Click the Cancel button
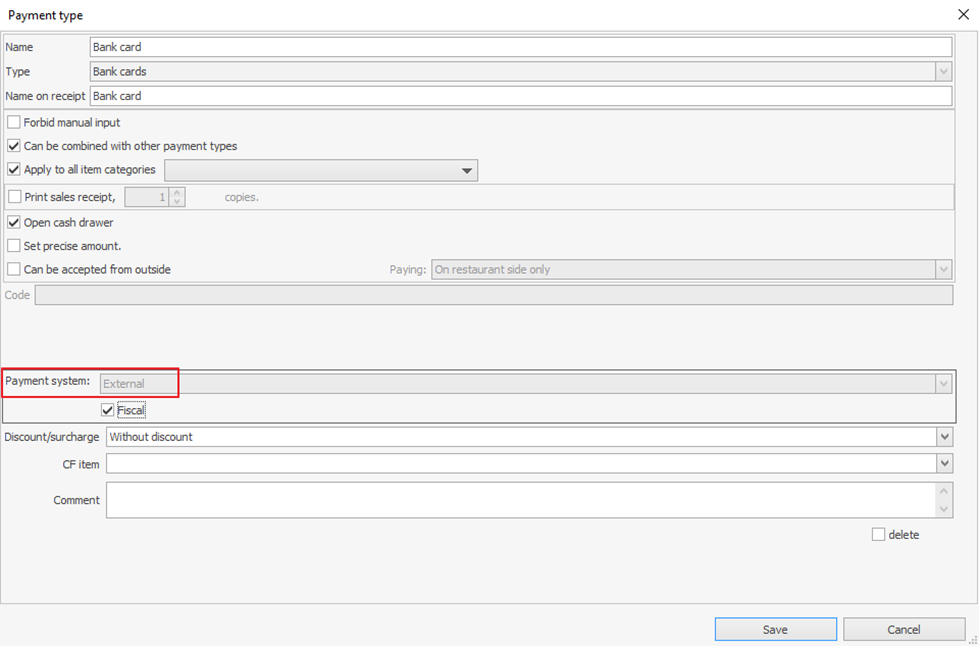 (x=903, y=629)
